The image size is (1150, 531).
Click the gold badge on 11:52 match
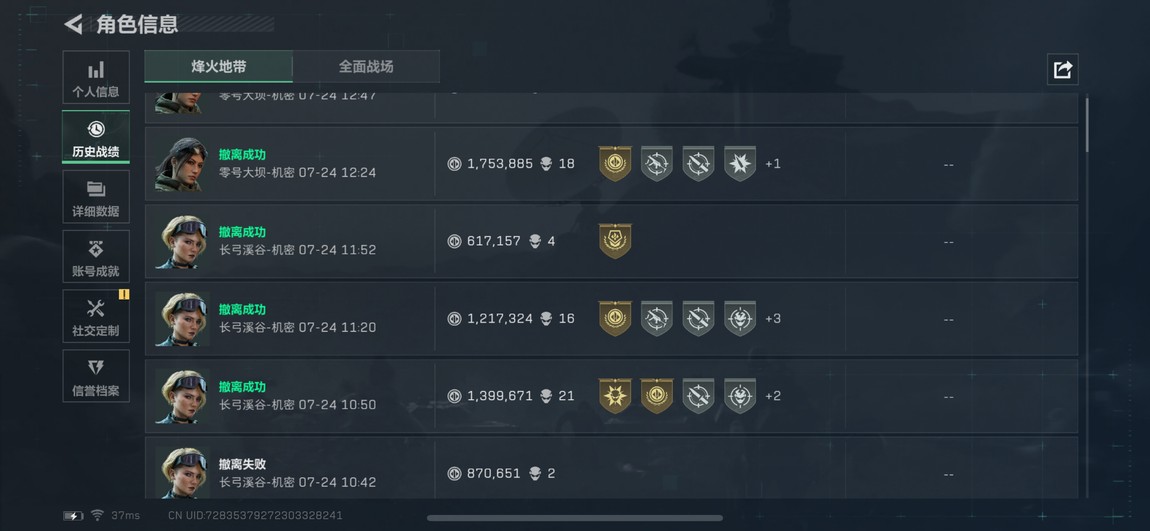(615, 241)
